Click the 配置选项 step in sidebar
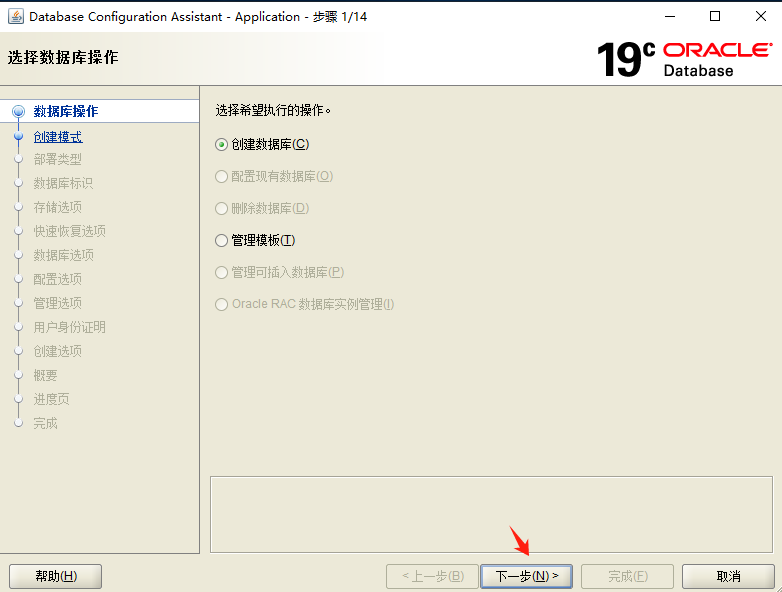The image size is (782, 592). (57, 279)
